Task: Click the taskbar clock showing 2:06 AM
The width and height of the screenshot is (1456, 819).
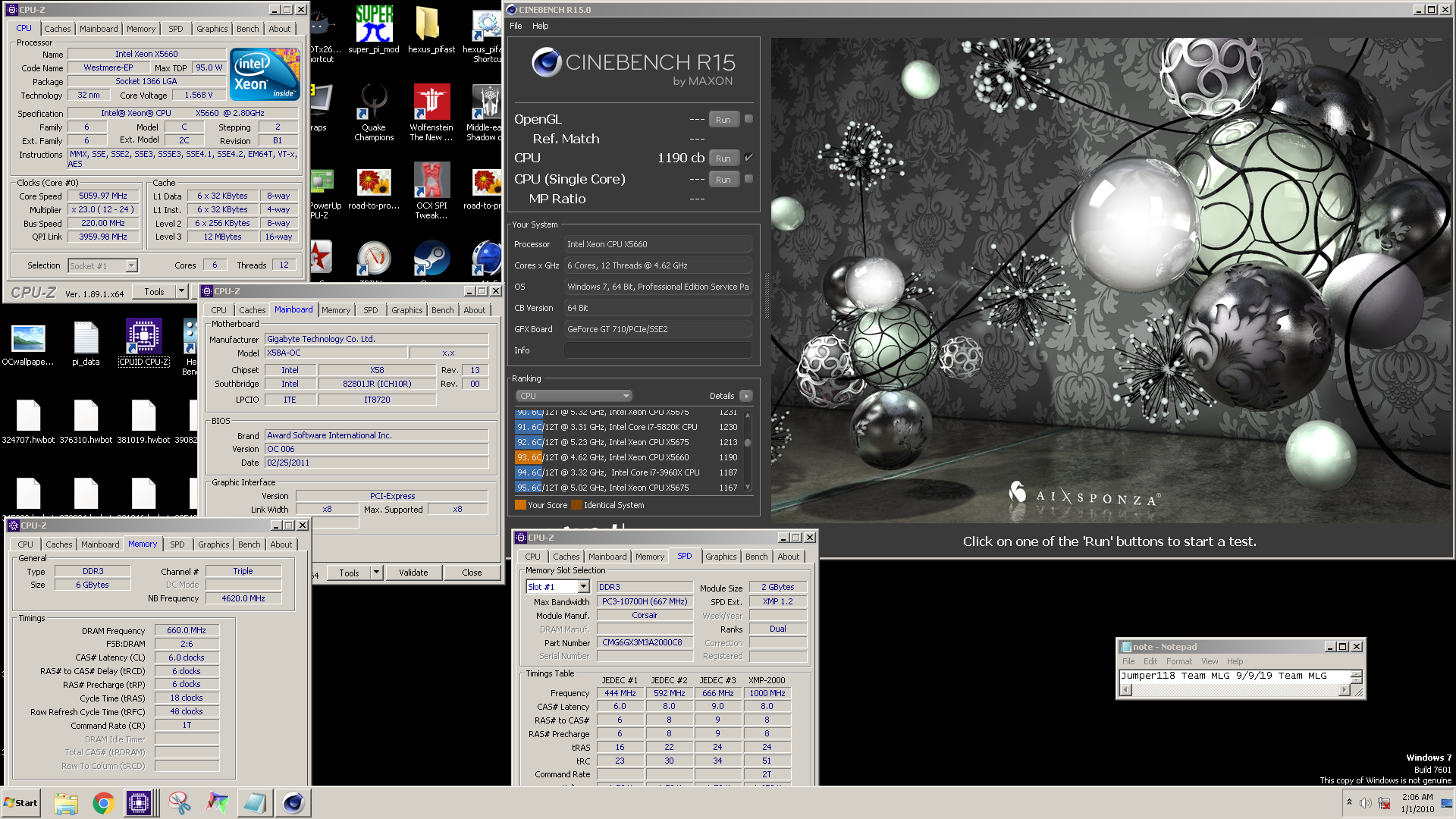Action: [1417, 803]
